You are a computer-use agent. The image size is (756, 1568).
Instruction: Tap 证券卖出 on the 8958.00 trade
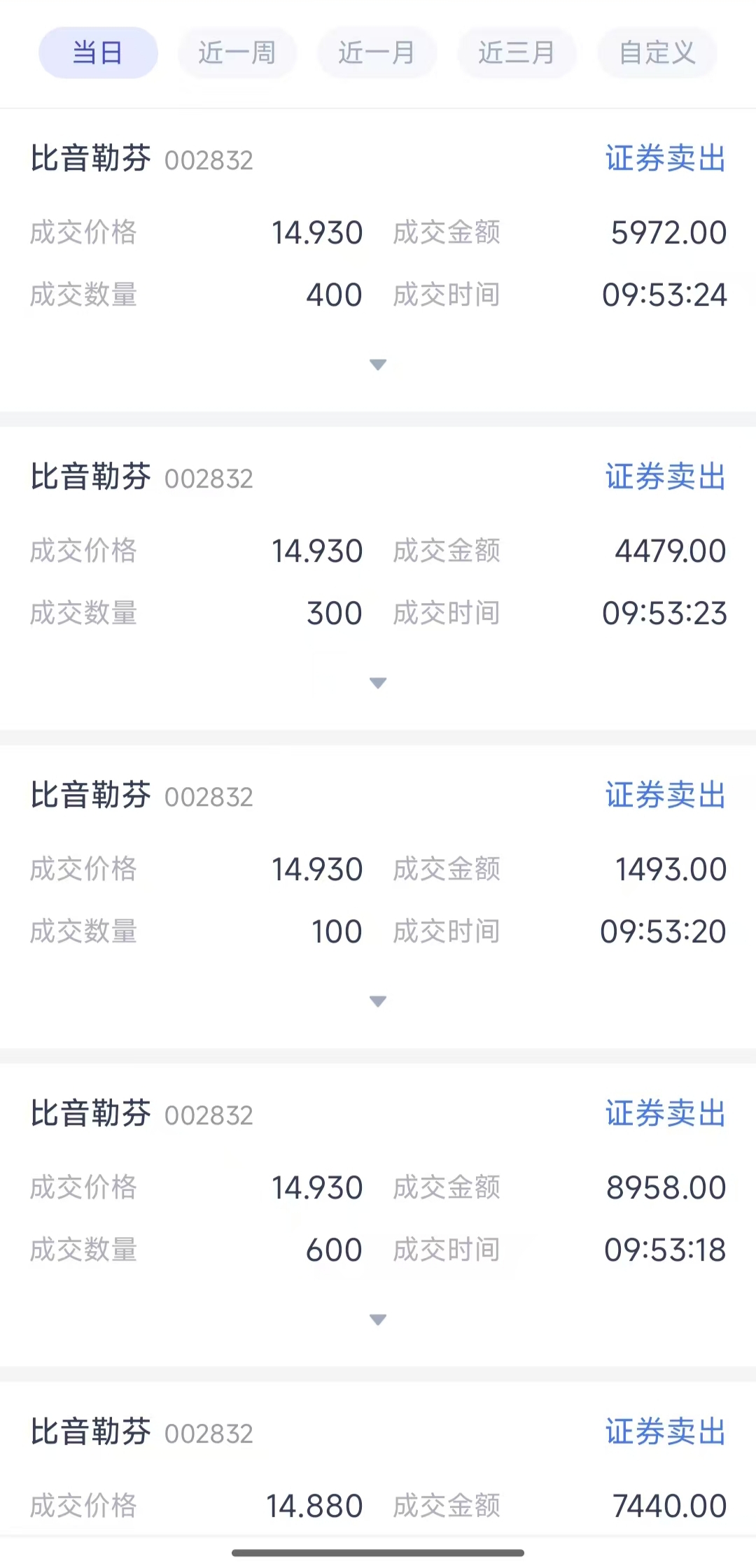665,1114
